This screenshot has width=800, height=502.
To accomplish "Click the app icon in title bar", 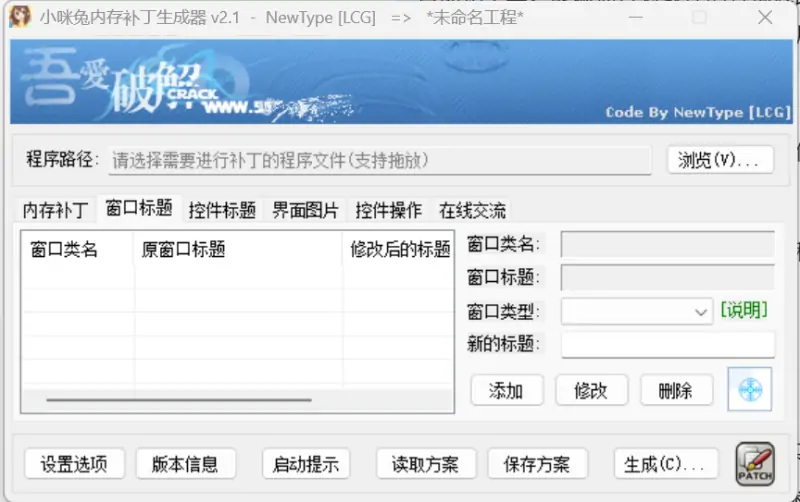I will coord(20,17).
